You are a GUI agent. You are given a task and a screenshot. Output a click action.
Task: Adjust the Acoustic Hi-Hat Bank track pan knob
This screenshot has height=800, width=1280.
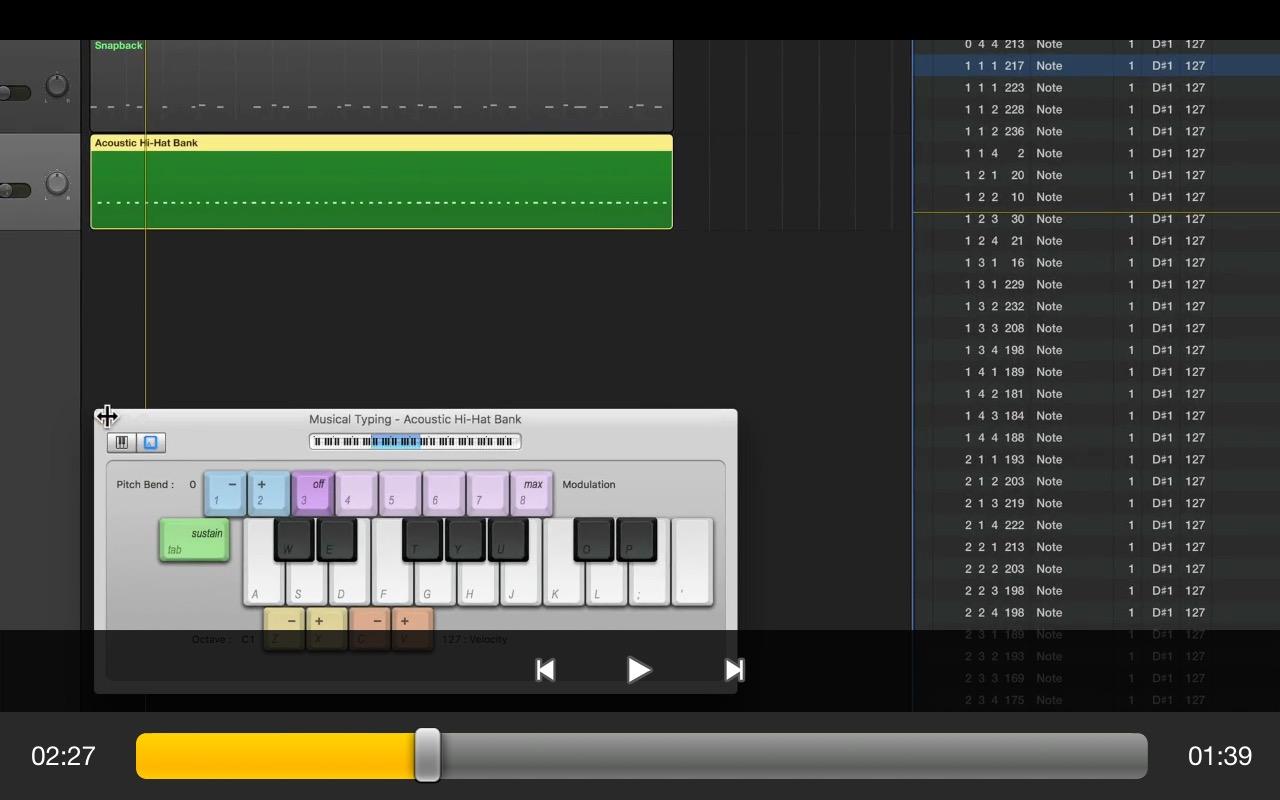click(57, 184)
